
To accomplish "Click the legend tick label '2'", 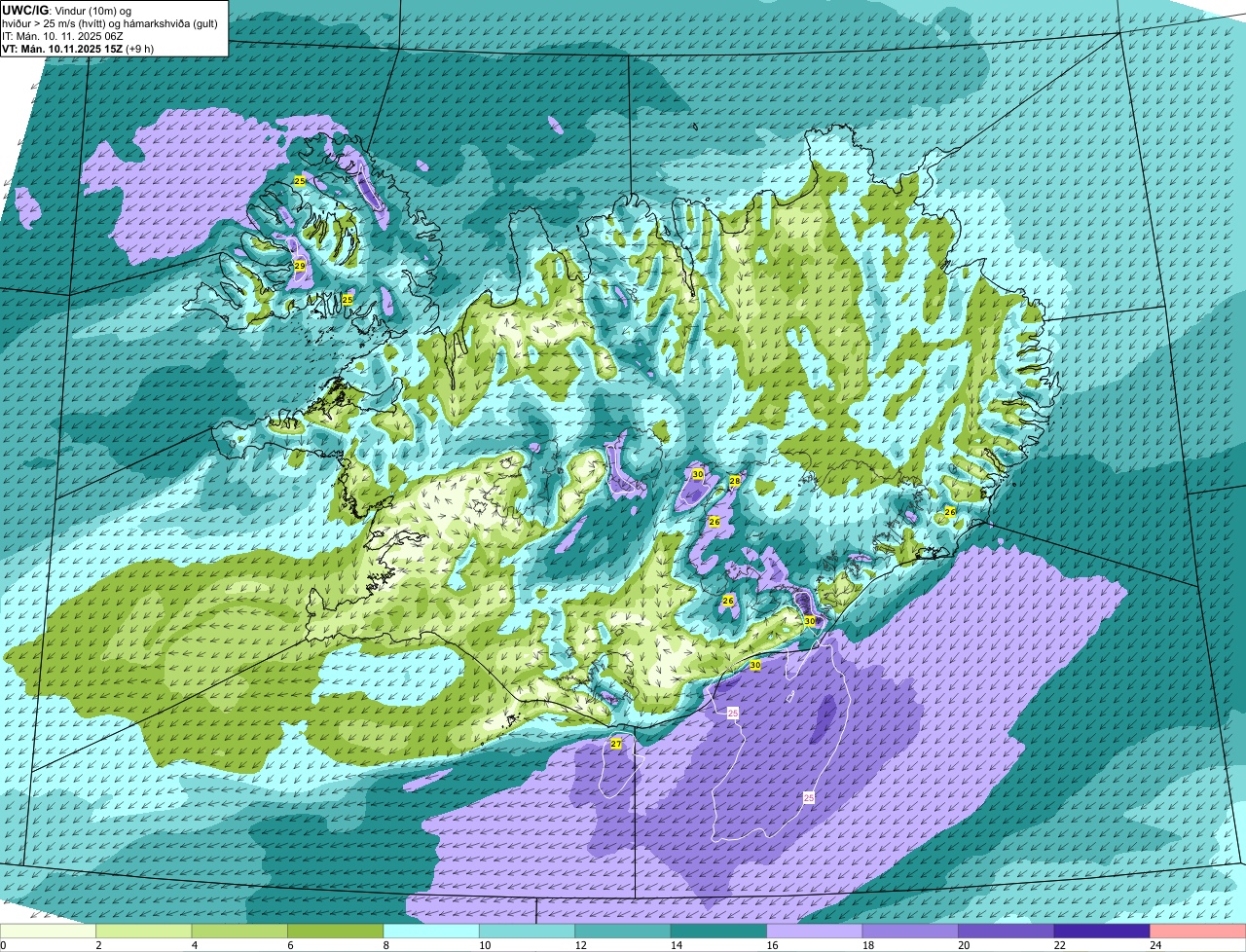I will point(98,945).
